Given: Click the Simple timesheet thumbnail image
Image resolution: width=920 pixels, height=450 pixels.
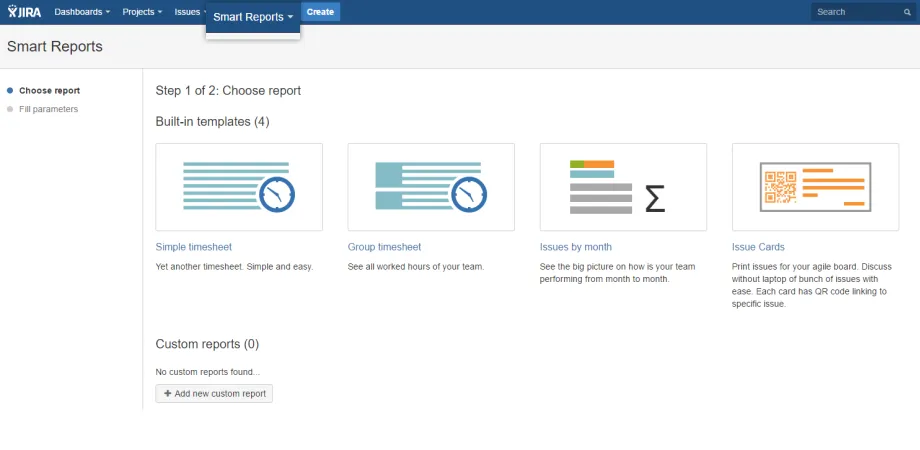Looking at the screenshot, I should point(239,187).
